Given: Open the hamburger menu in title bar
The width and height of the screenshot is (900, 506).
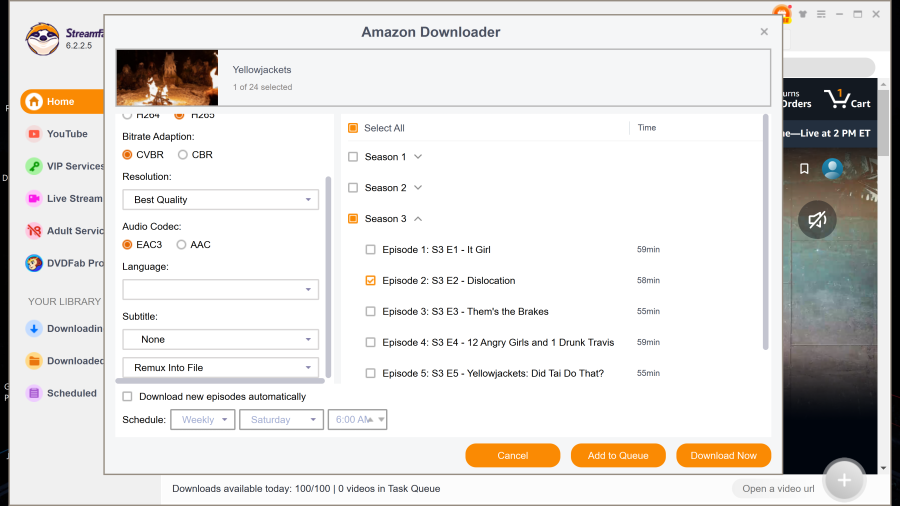Looking at the screenshot, I should (821, 14).
